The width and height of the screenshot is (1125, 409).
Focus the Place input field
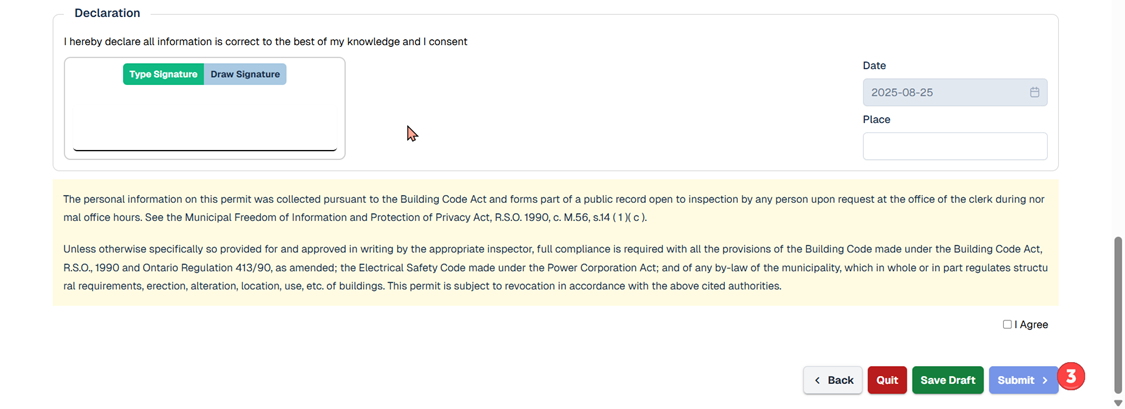[x=954, y=146]
